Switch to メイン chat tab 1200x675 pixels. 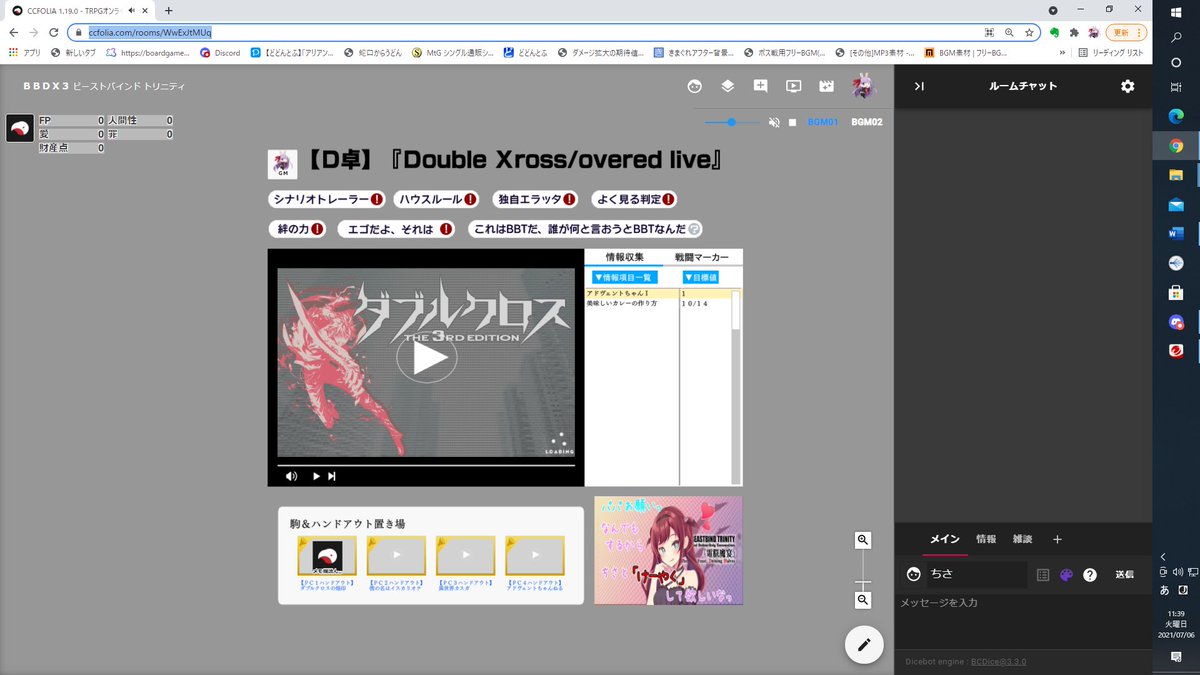click(x=945, y=539)
